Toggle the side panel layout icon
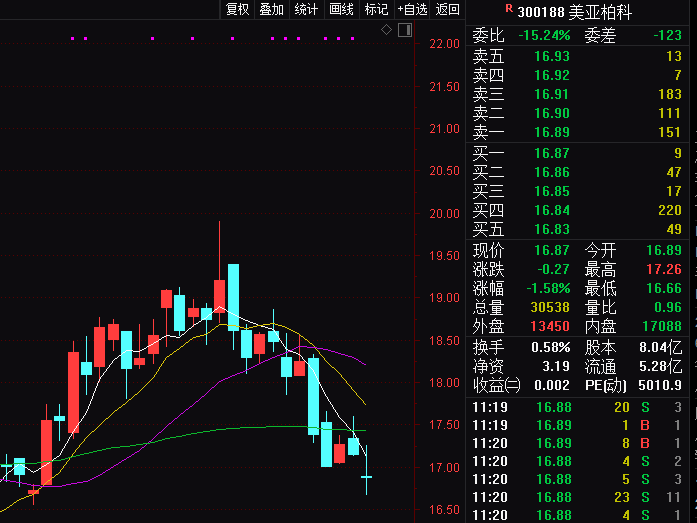Viewport: 697px width, 523px height. (405, 30)
